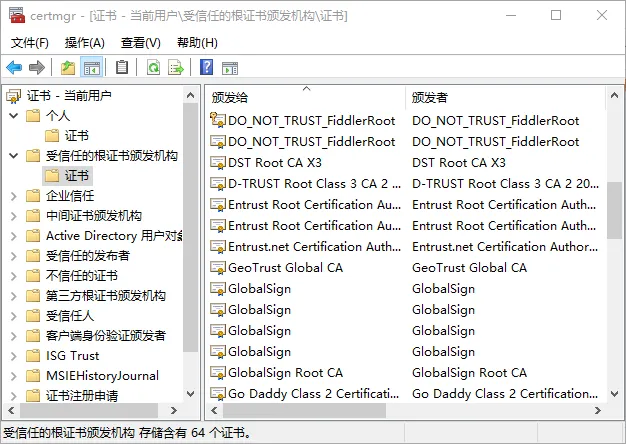Click the certmgr app icon in title bar
The image size is (626, 444).
(17, 16)
